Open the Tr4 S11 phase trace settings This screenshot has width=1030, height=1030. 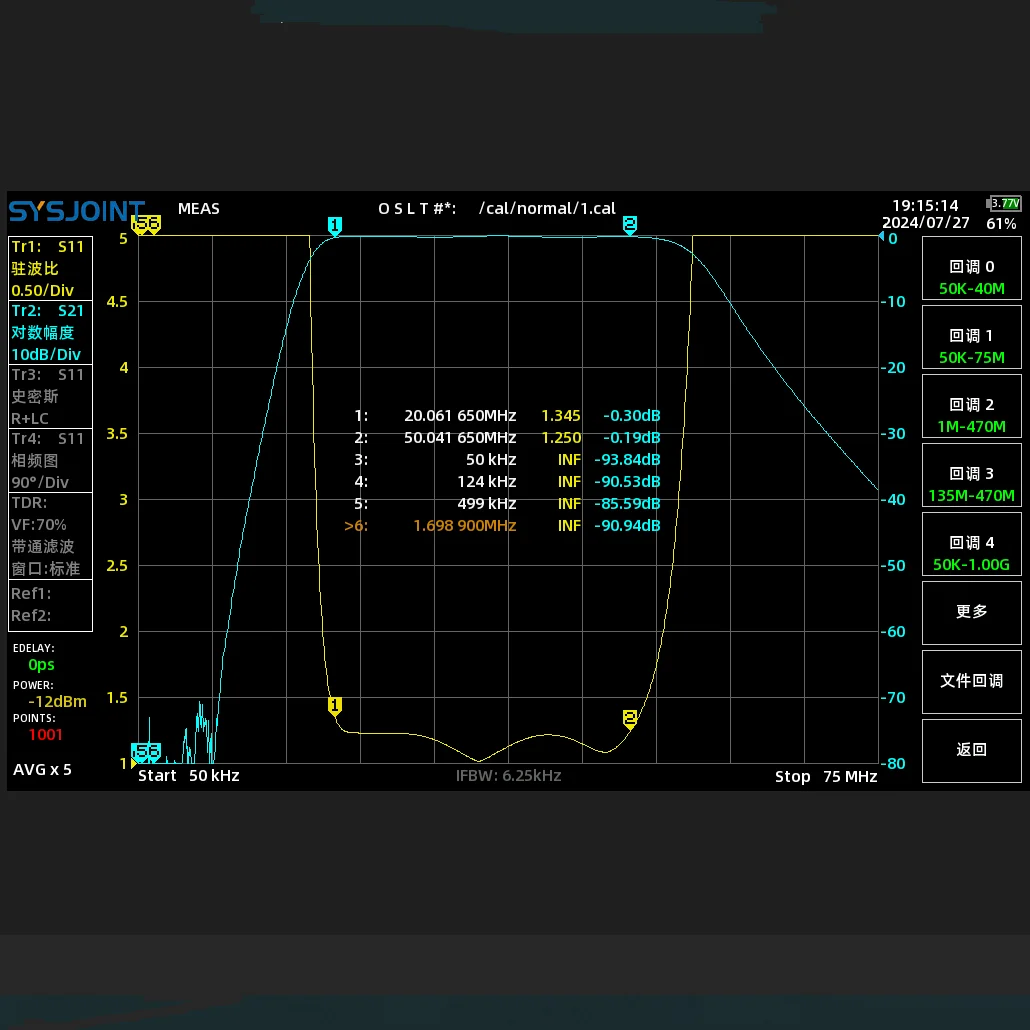(x=50, y=460)
